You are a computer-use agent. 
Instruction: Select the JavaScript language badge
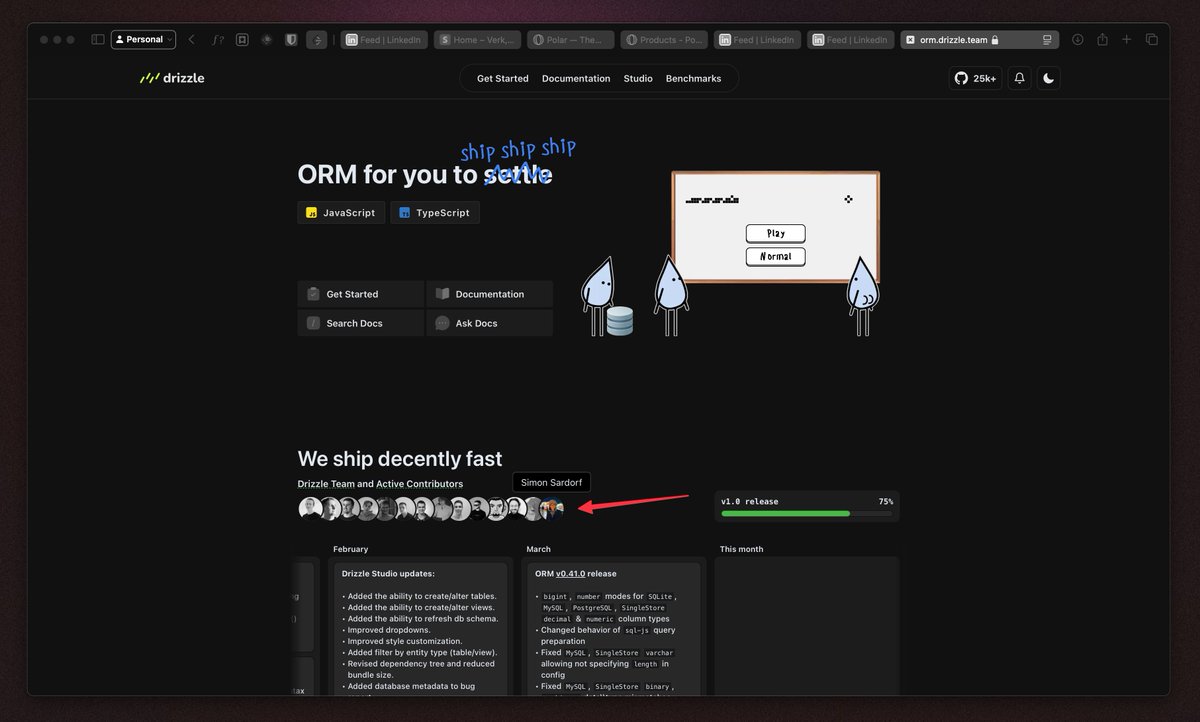[339, 212]
